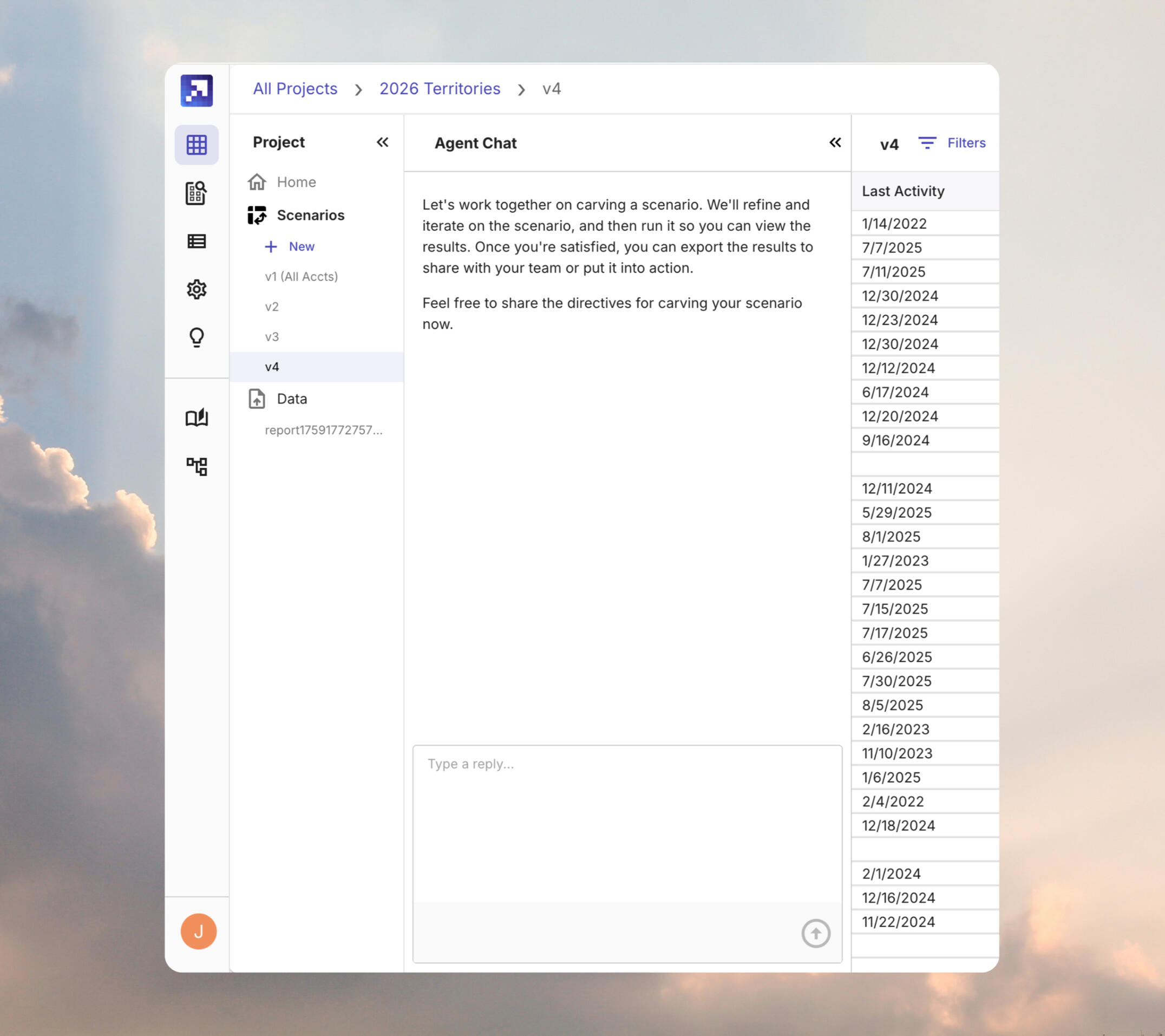Screen dimensions: 1165x1036
Task: Open settings gear in sidebar
Action: point(197,289)
